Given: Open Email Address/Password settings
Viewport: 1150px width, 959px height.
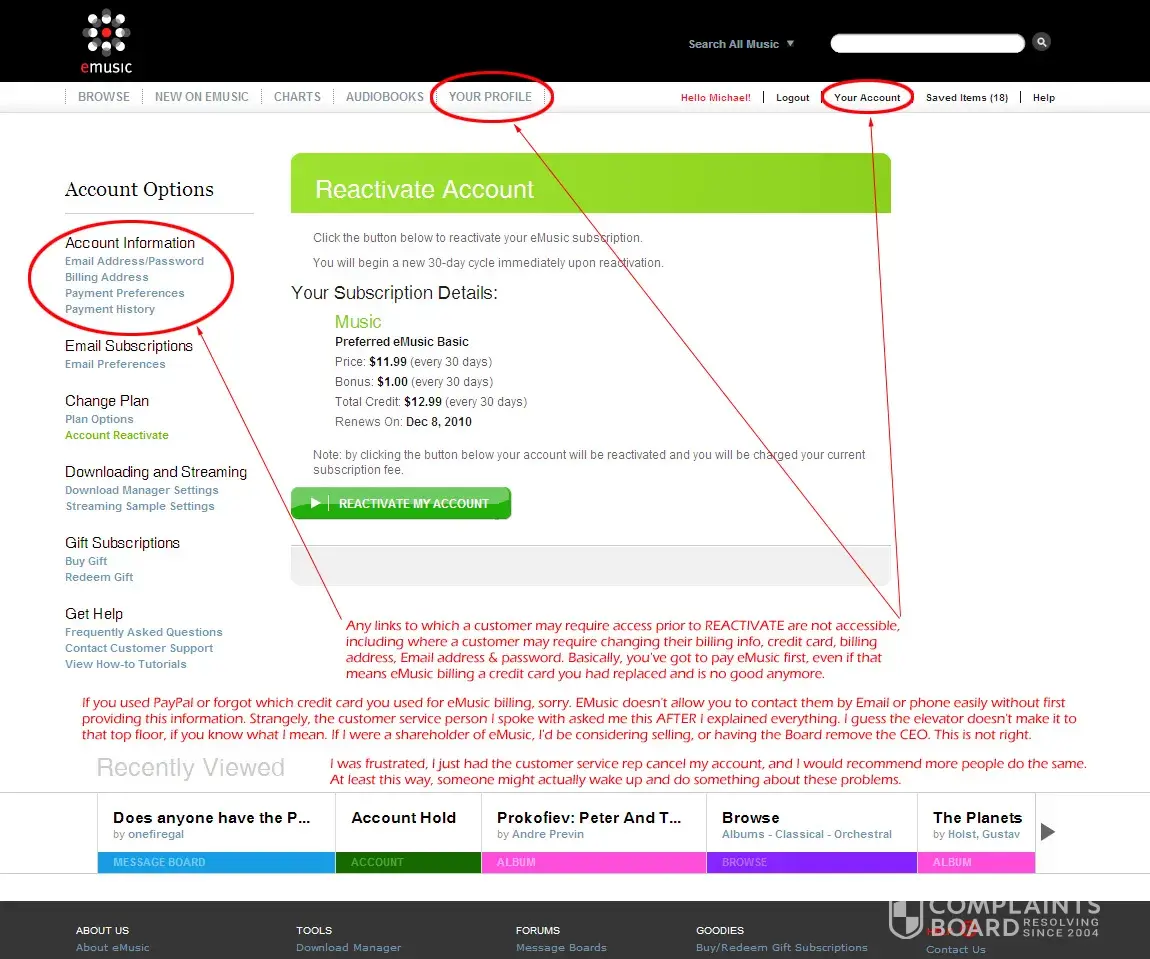Looking at the screenshot, I should click(134, 261).
